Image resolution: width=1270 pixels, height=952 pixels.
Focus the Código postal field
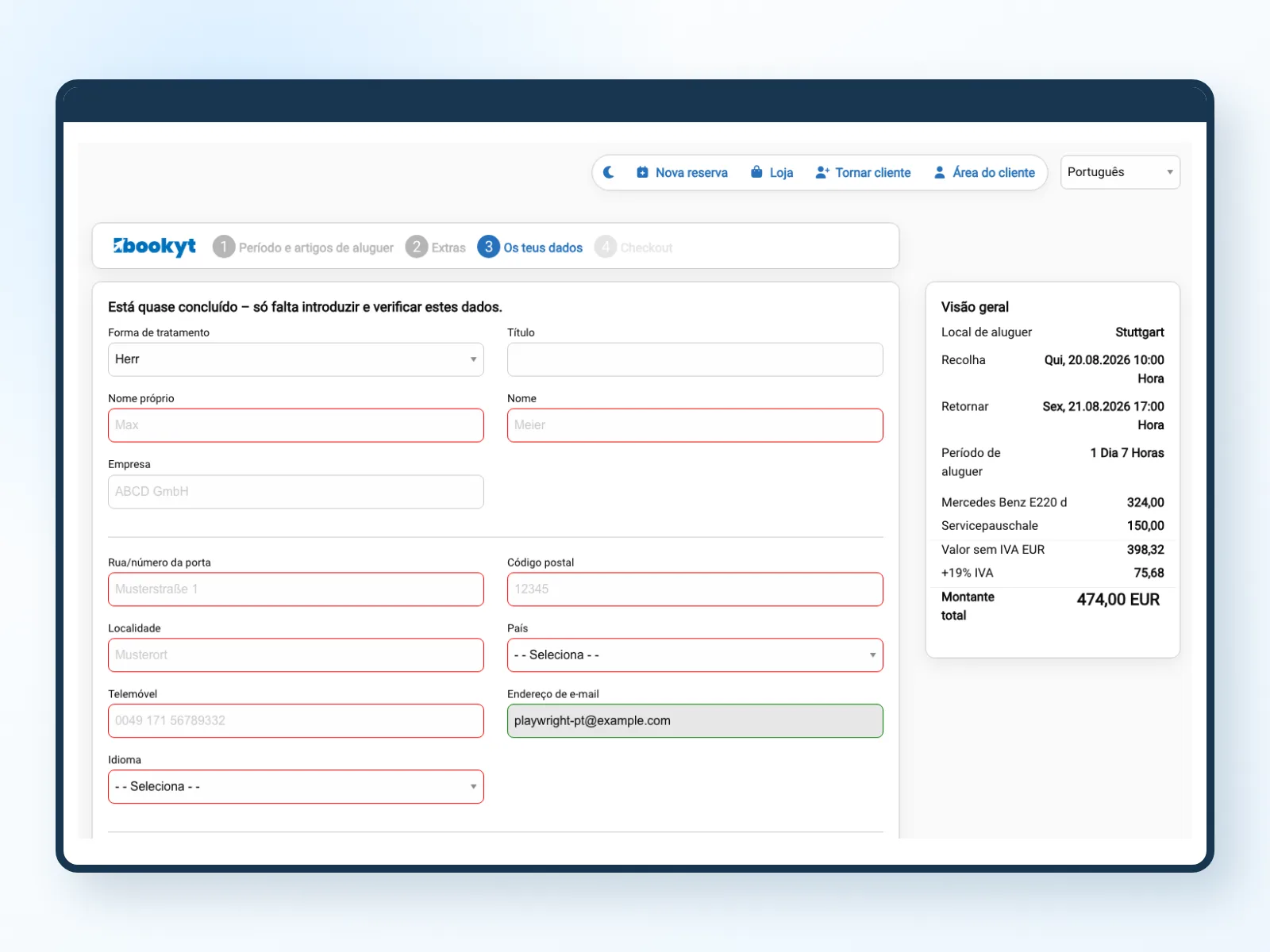coord(695,589)
